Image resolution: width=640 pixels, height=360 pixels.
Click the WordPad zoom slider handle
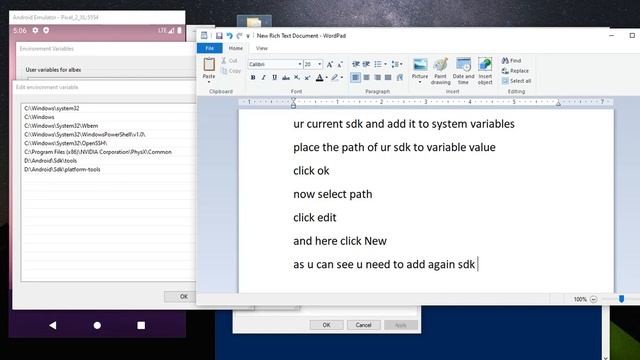pos(621,299)
